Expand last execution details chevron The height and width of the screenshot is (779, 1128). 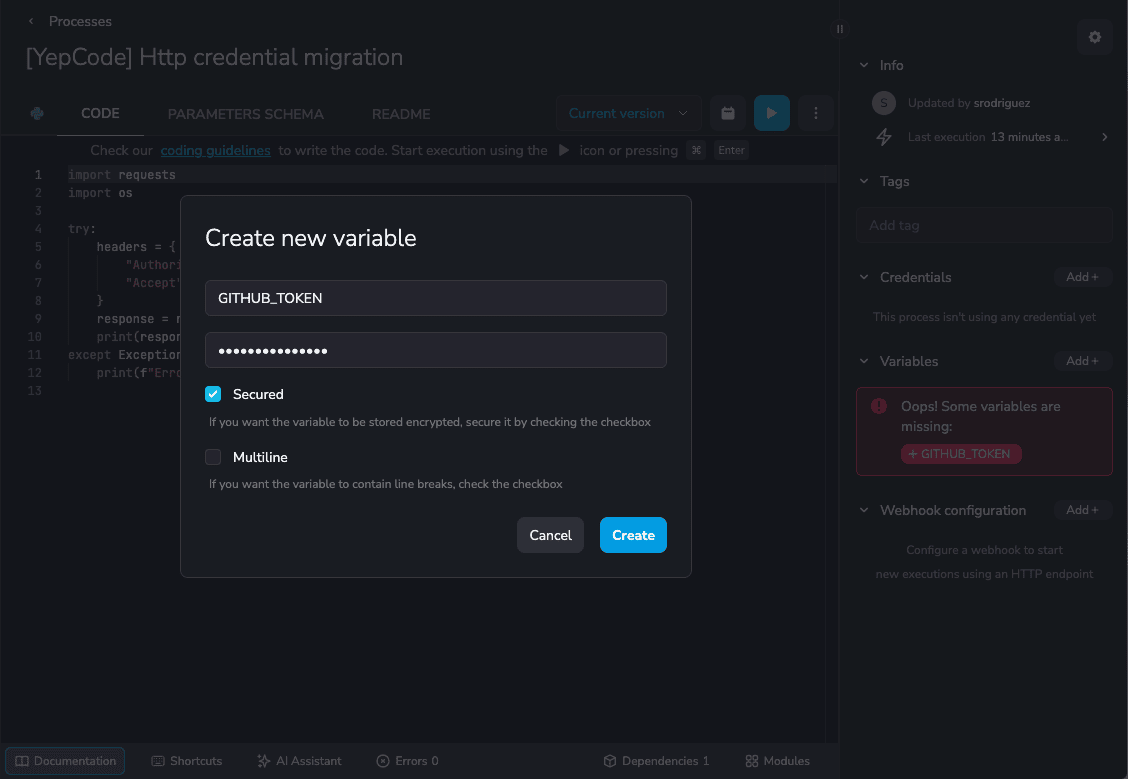[x=1105, y=137]
